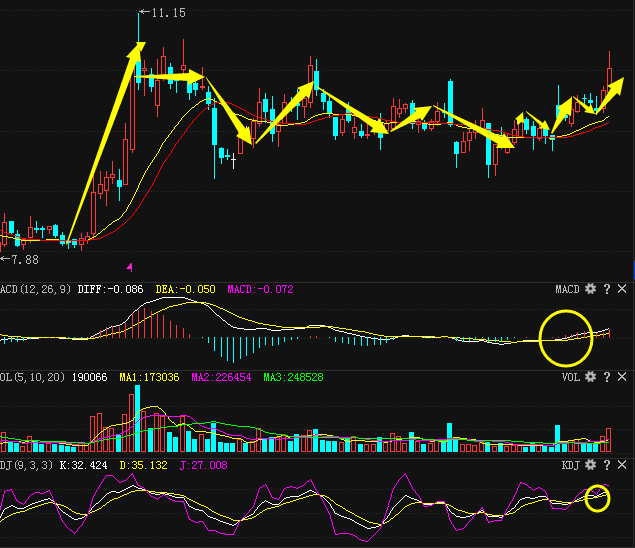Viewport: 635px width, 548px height.
Task: Click the 11.15 high price label
Action: click(x=168, y=13)
